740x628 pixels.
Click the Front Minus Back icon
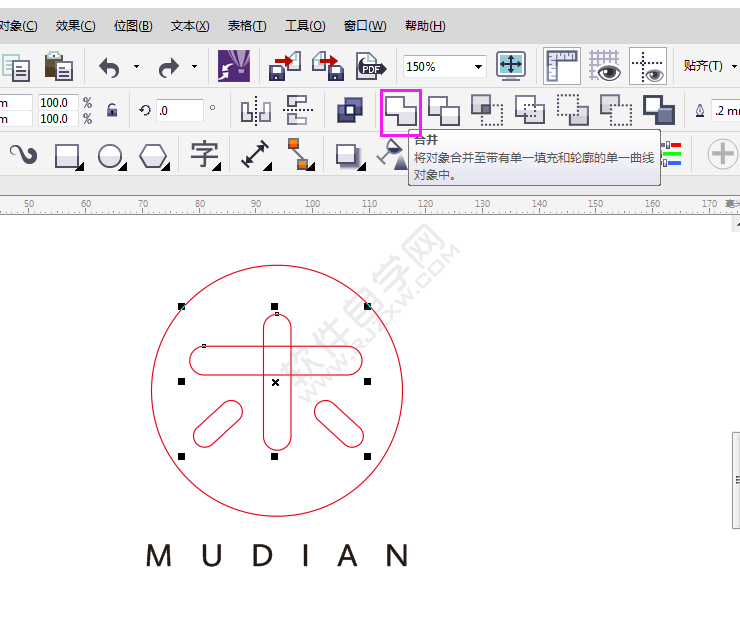tap(572, 110)
